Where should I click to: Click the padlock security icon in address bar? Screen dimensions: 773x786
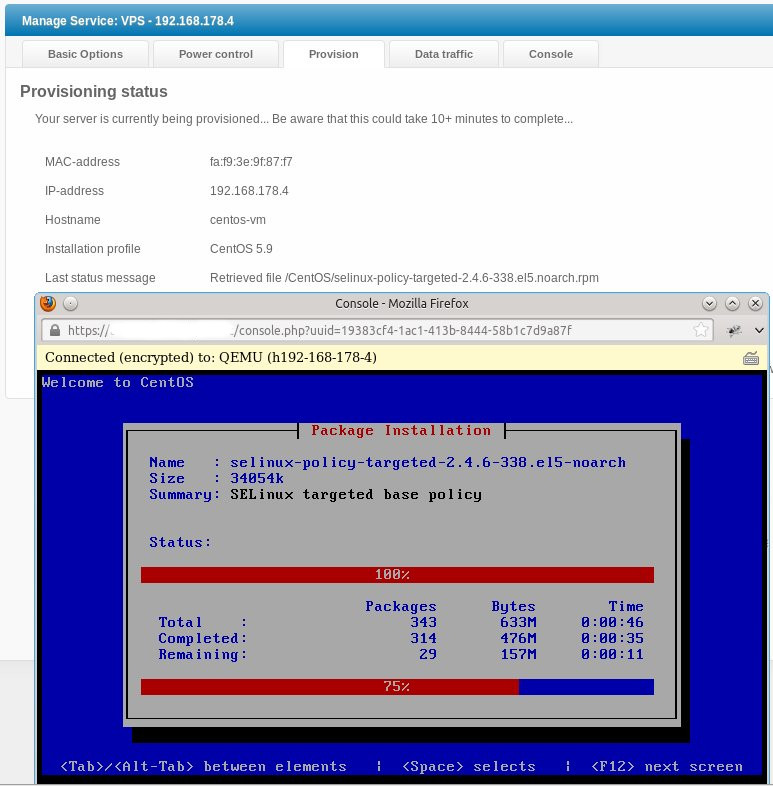[55, 330]
